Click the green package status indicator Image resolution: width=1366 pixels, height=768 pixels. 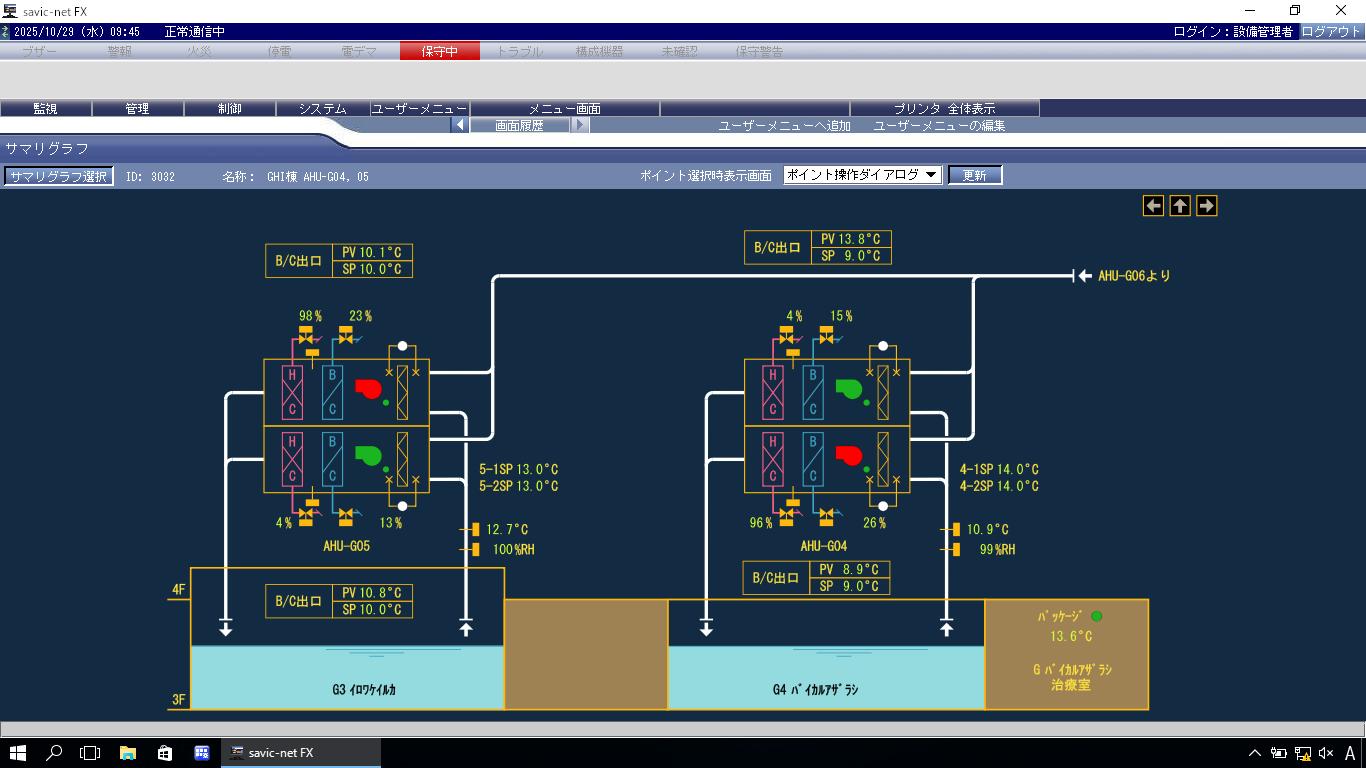(x=1096, y=617)
